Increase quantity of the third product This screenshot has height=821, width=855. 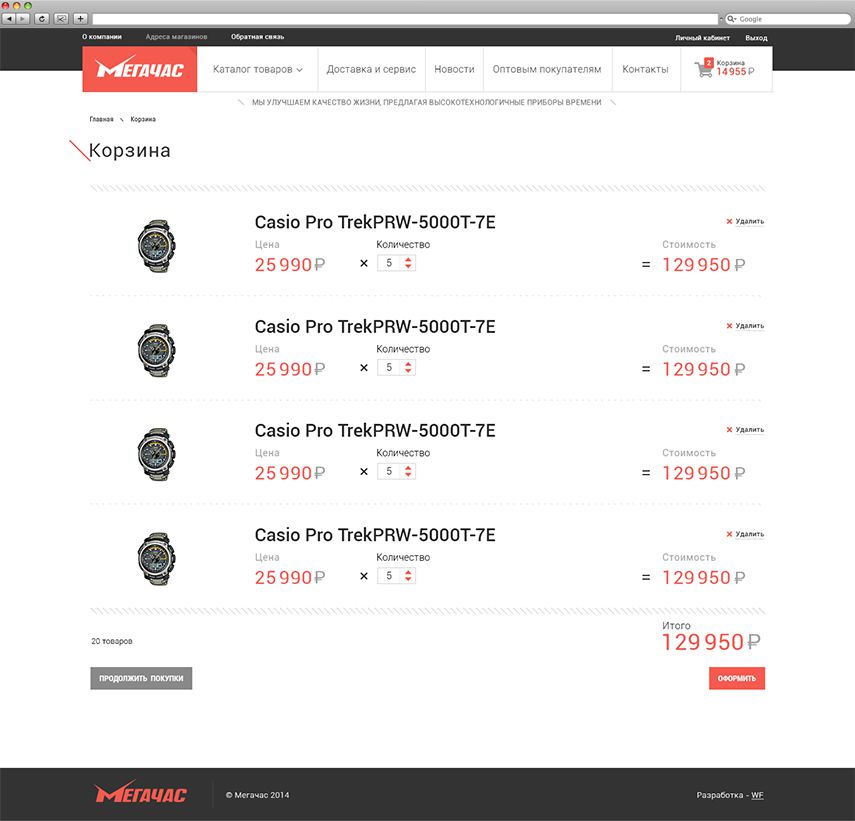(x=408, y=468)
